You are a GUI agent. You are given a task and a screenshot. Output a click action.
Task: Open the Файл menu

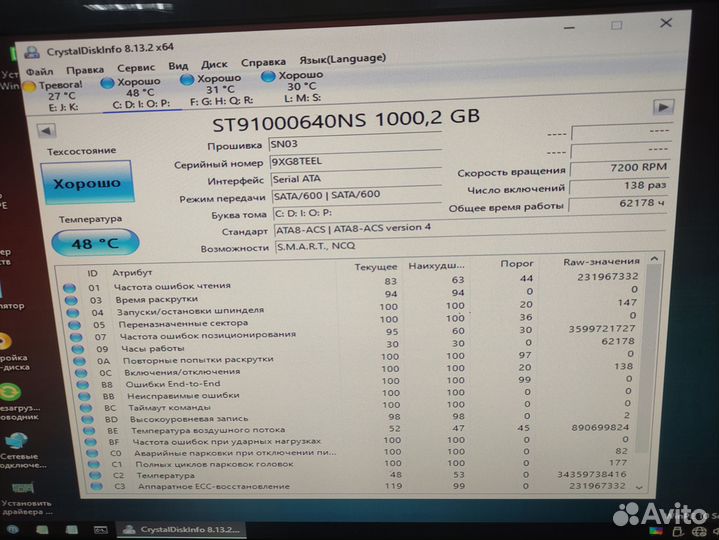[x=39, y=72]
